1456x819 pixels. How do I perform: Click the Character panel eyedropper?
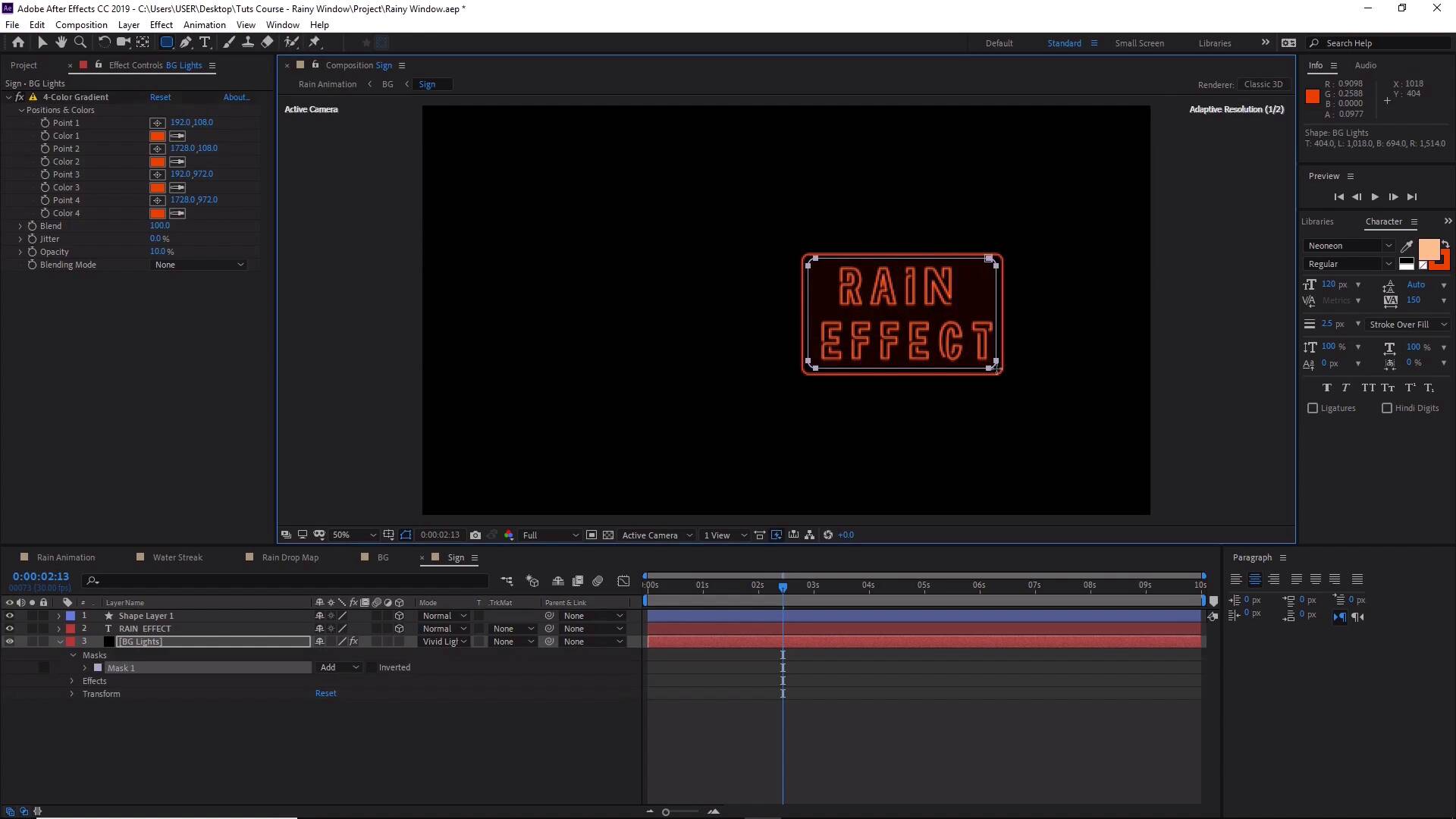(1407, 246)
